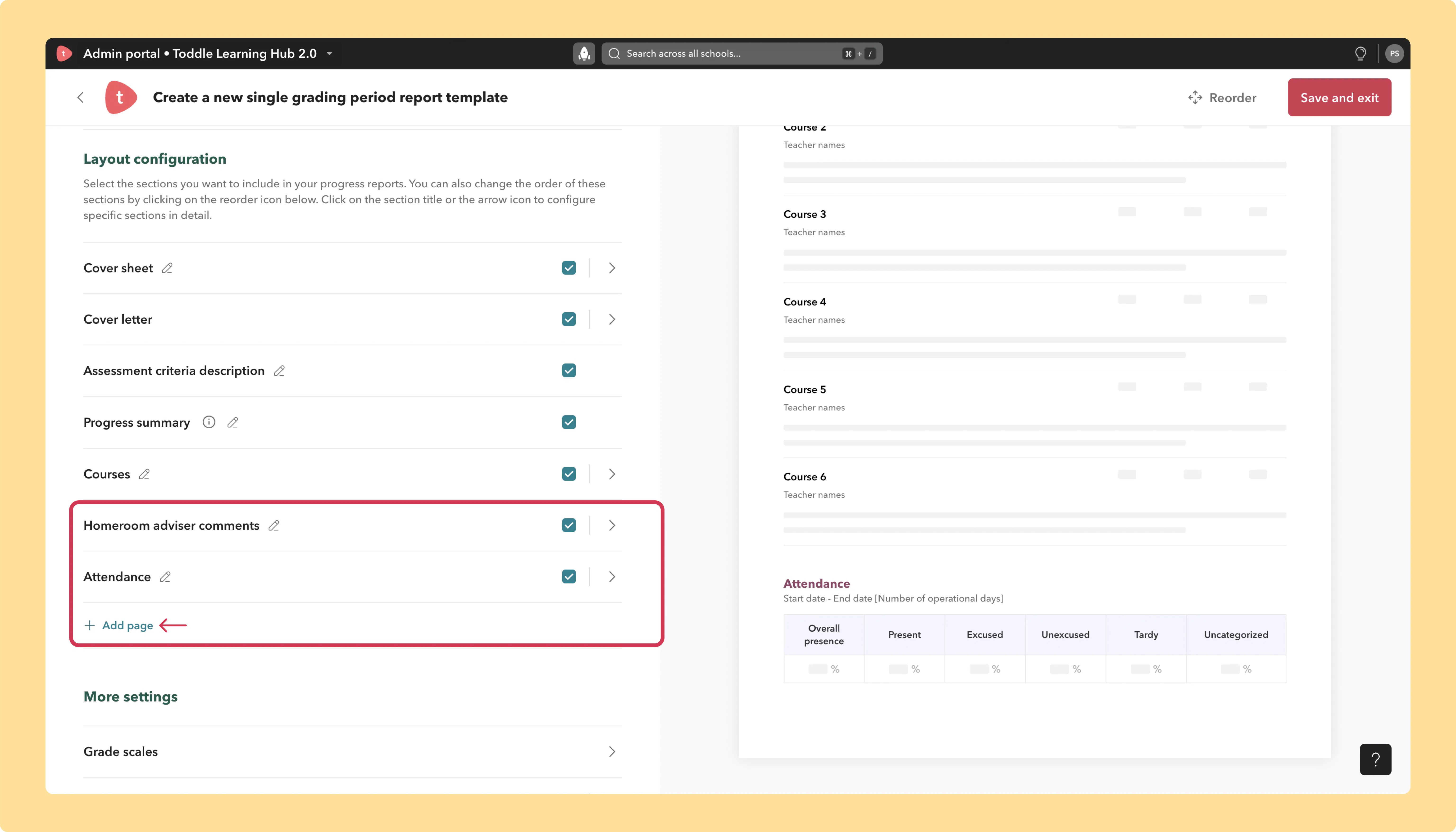Screen dimensions: 1456x832
Task: Click the More settings heading
Action: click(x=130, y=696)
